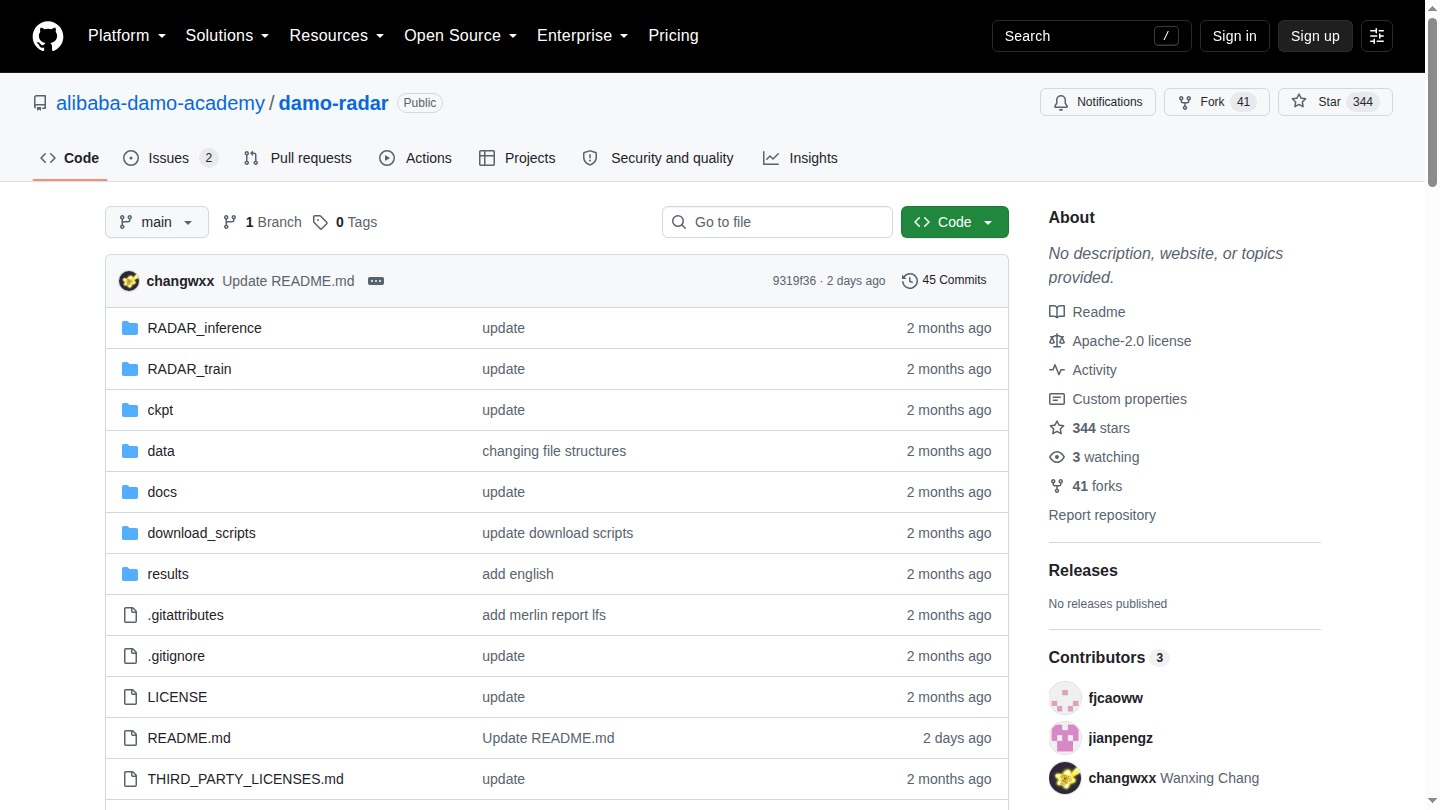
Task: Switch to the Actions tab
Action: (x=415, y=158)
